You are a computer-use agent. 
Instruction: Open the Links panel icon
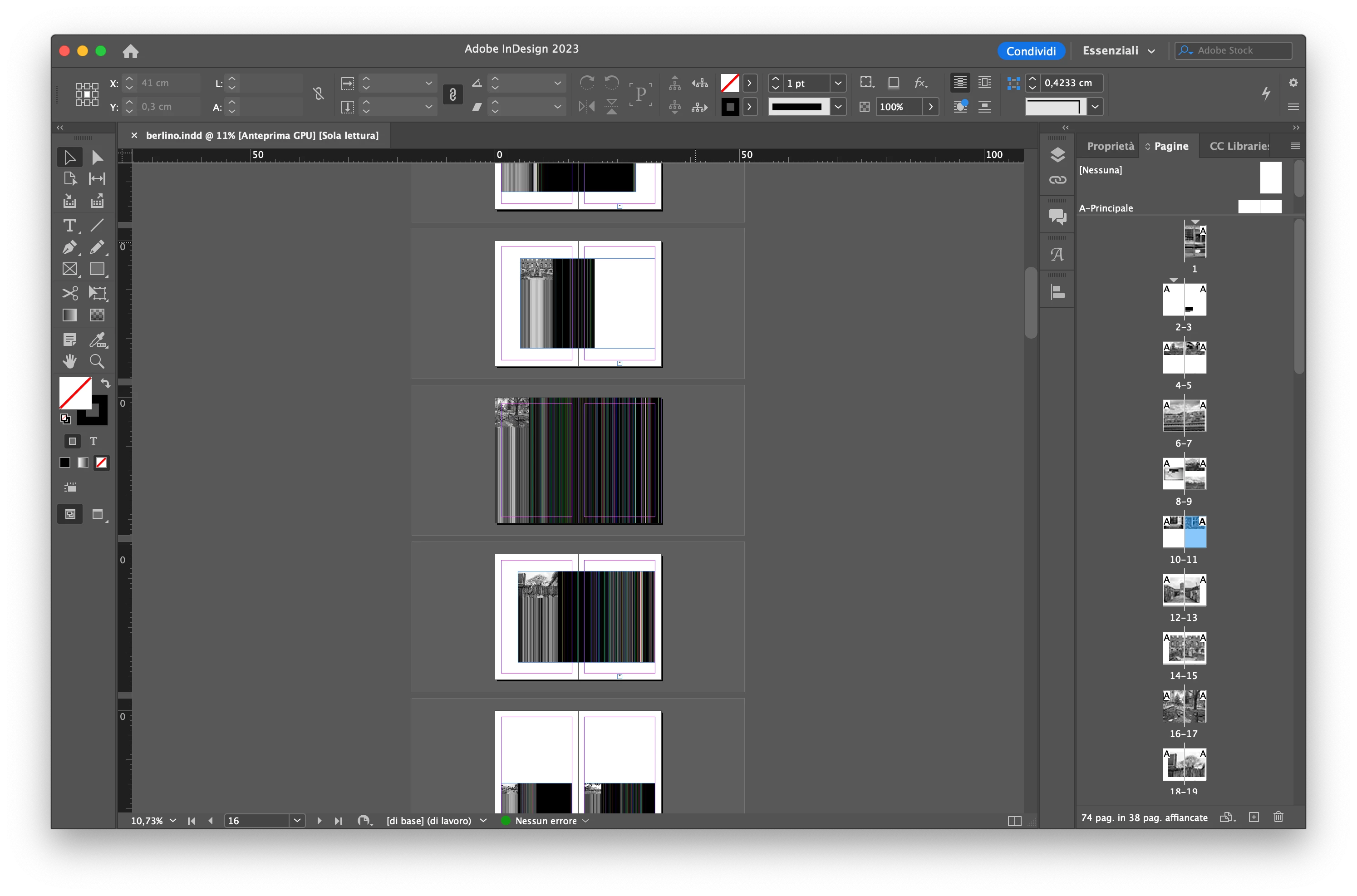pos(1057,180)
